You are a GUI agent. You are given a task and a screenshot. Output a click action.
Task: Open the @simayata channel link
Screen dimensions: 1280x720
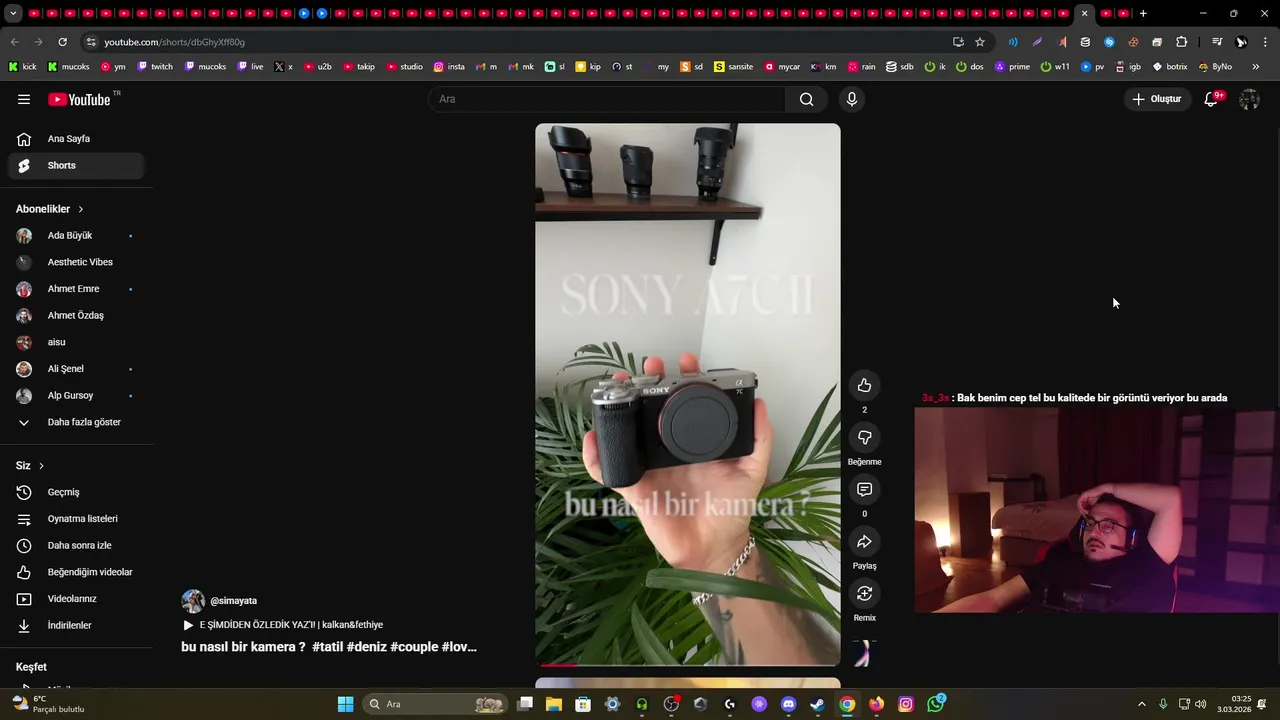(233, 601)
